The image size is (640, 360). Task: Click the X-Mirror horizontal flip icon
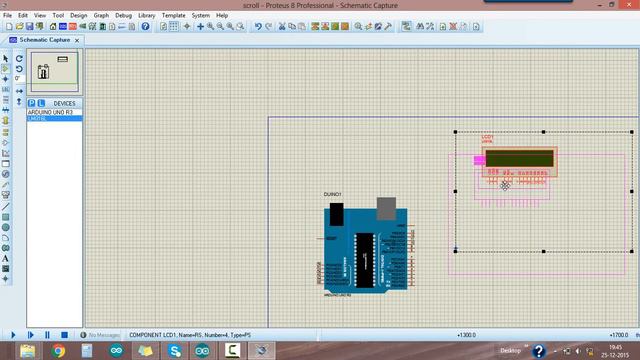coord(19,91)
